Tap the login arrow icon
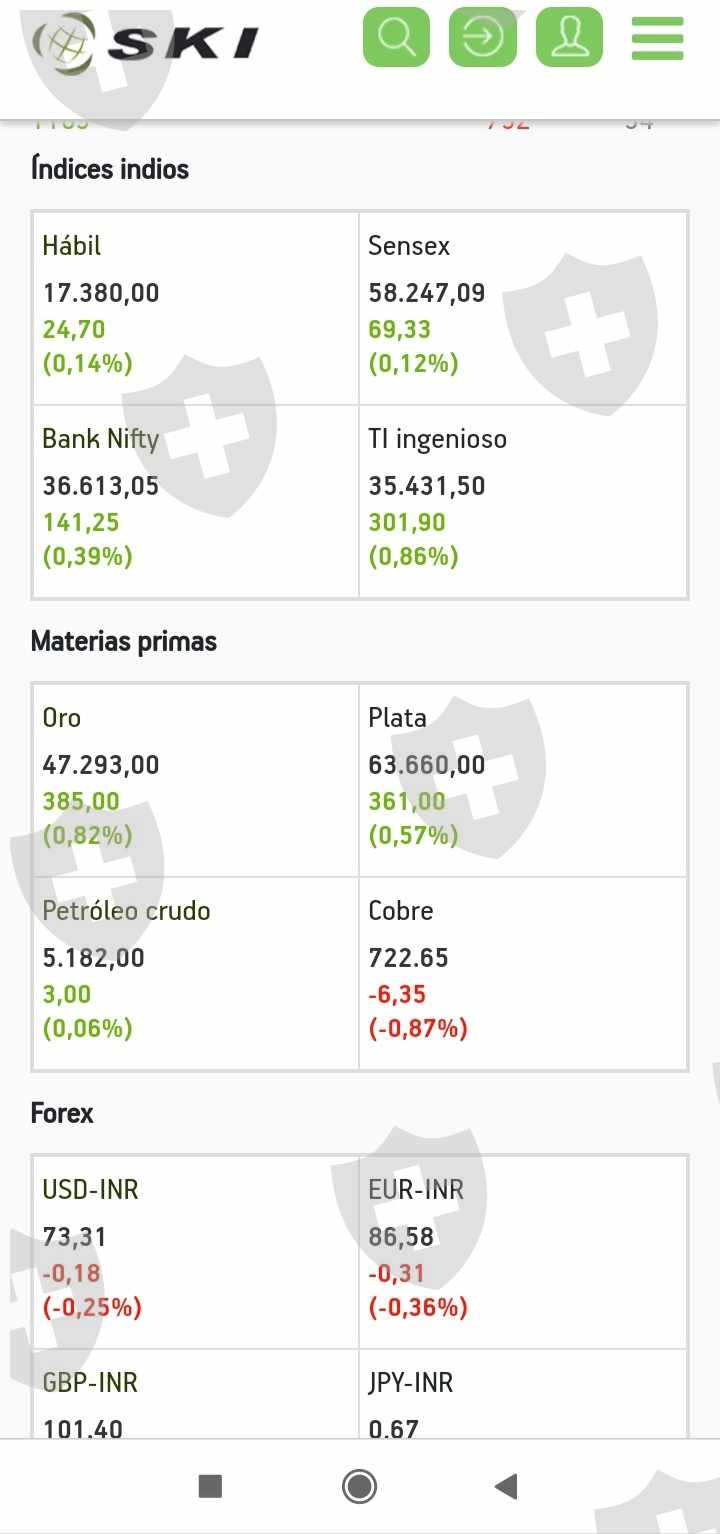Screen dimensions: 720x1534 [x=483, y=37]
